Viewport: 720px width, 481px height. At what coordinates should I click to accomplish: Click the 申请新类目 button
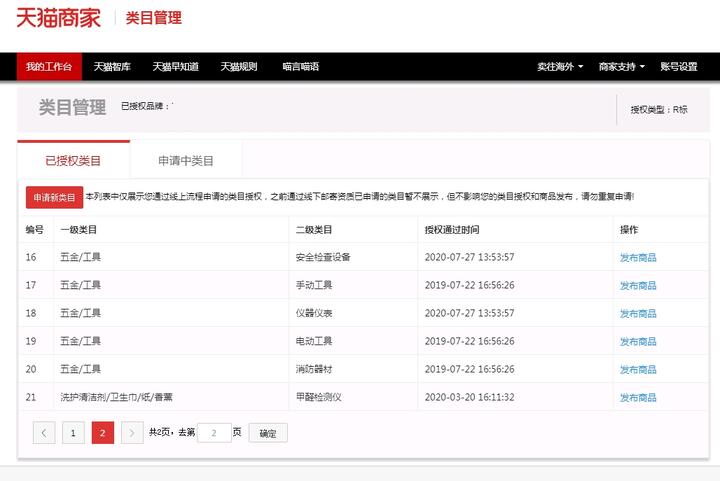[54, 197]
